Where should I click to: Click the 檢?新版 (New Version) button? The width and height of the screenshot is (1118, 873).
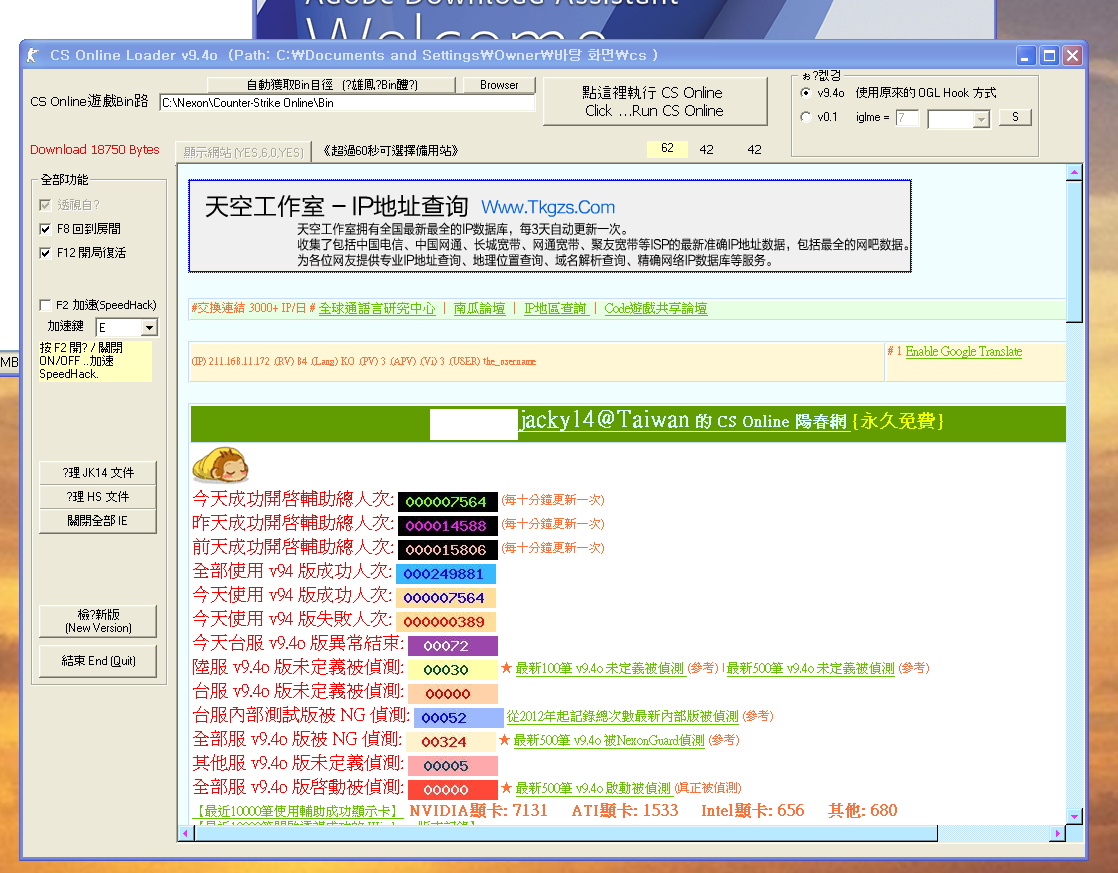[x=98, y=621]
